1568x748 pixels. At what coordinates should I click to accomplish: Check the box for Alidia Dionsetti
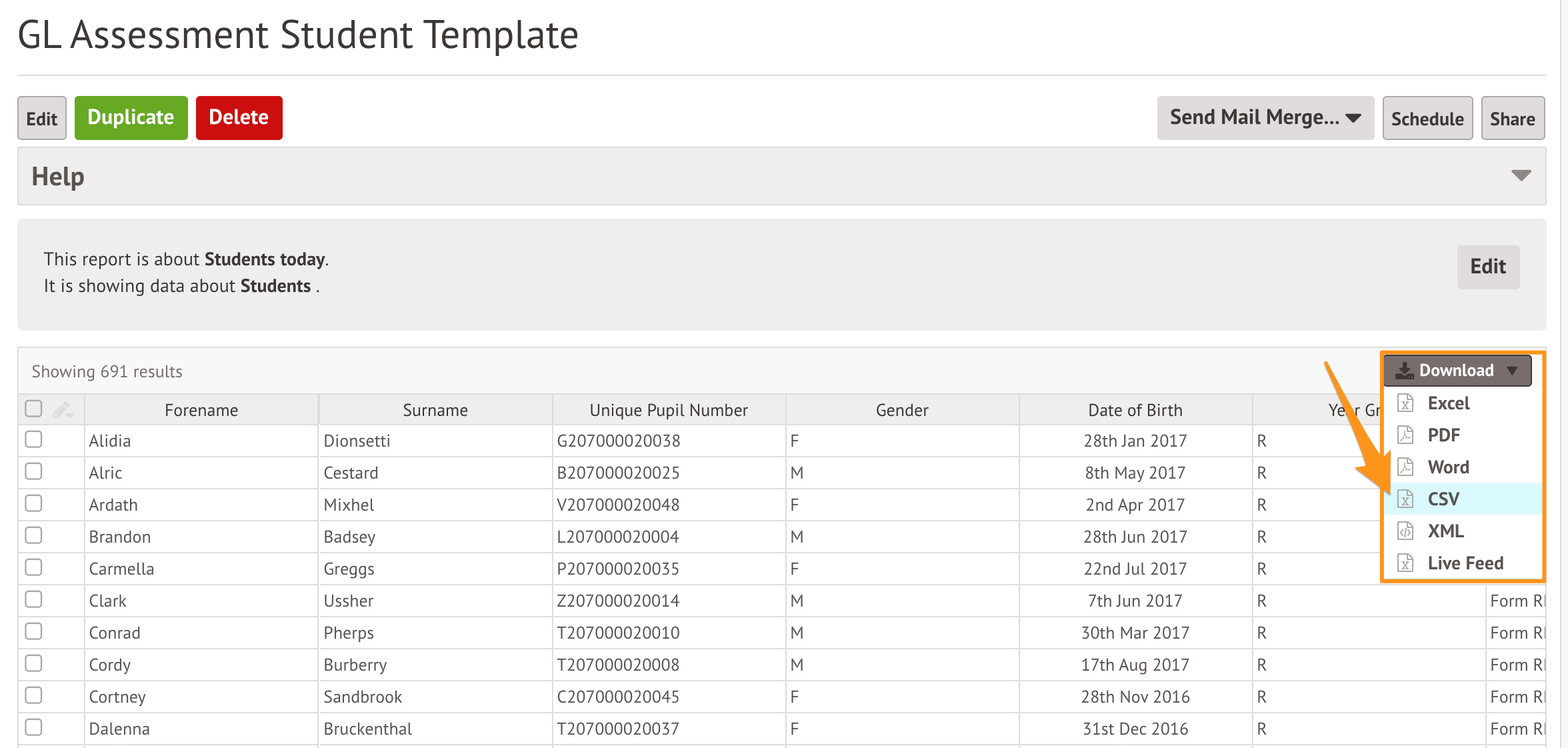33,440
